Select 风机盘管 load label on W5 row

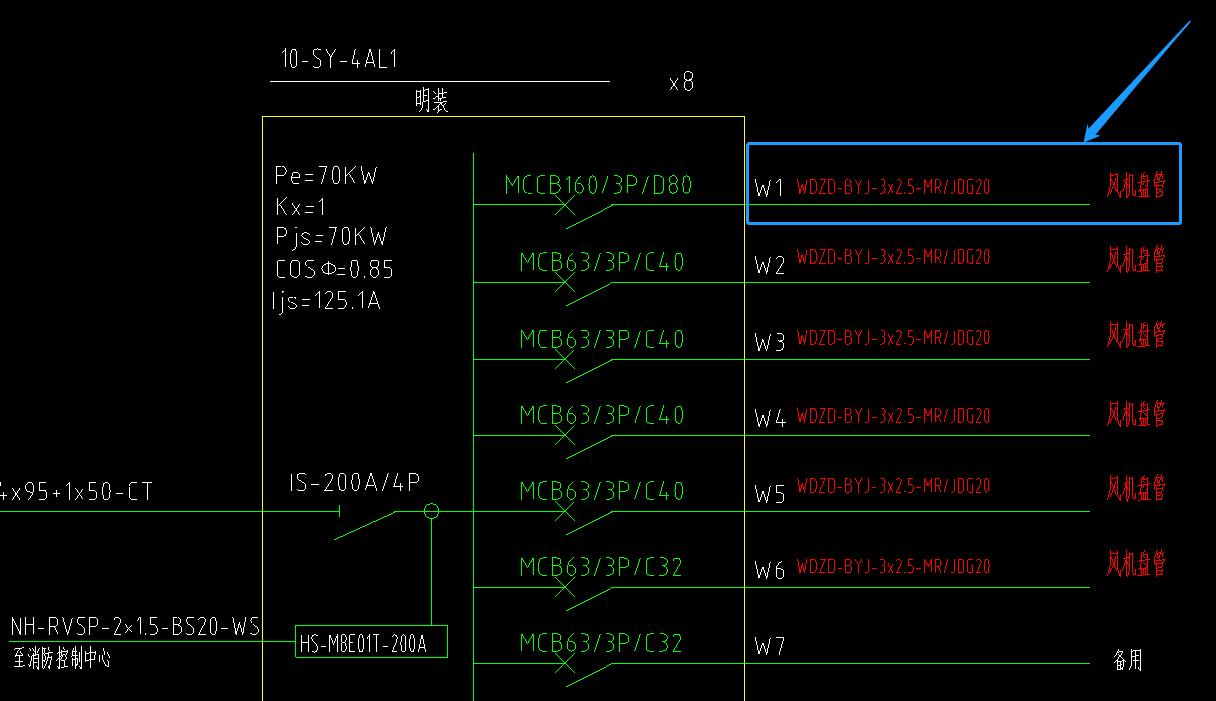(x=1136, y=488)
